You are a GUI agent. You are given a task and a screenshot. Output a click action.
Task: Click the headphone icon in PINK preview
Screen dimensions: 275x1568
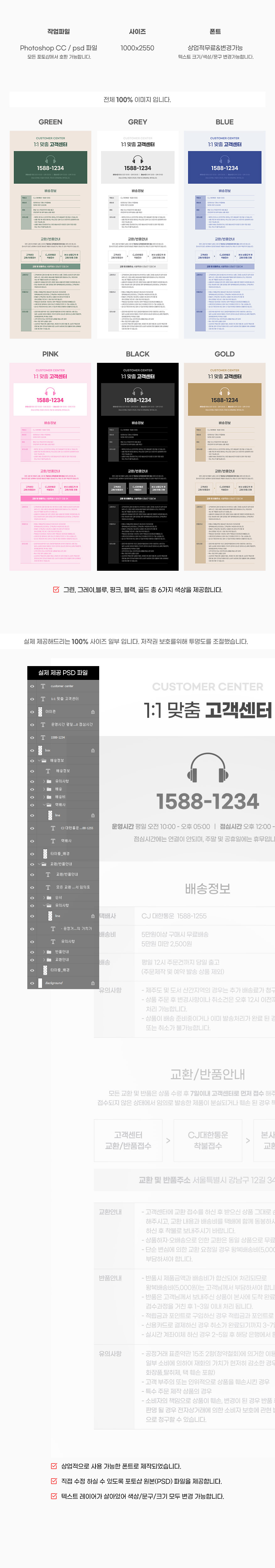click(50, 391)
